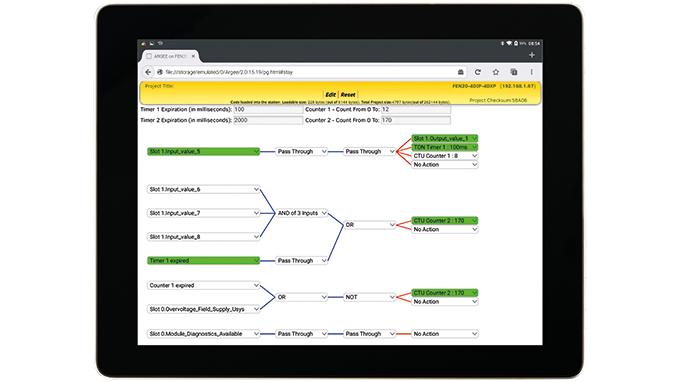Viewport: 680px width, 382px height.
Task: Open TON Timer 1 : 100ms action dropdown
Action: (445, 147)
